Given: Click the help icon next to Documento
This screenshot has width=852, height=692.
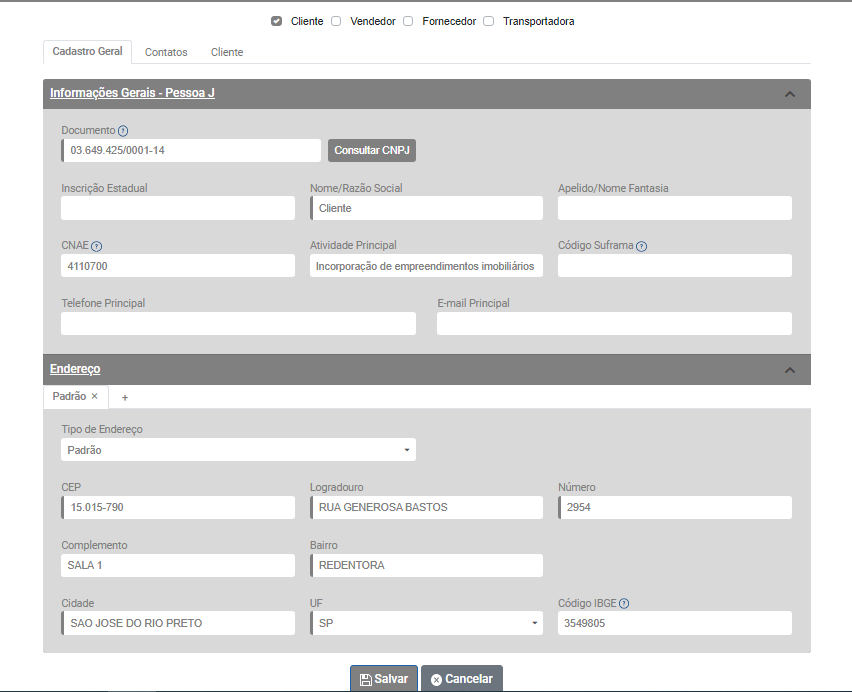Looking at the screenshot, I should pos(123,131).
